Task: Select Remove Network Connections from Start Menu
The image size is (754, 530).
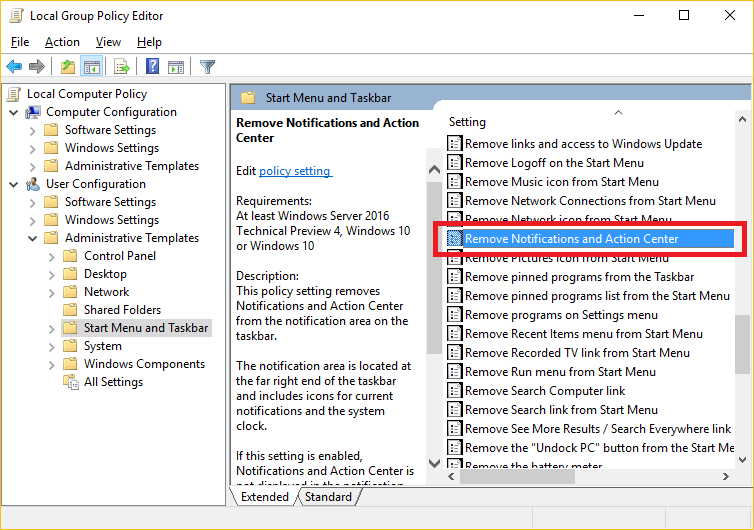Action: pos(590,201)
